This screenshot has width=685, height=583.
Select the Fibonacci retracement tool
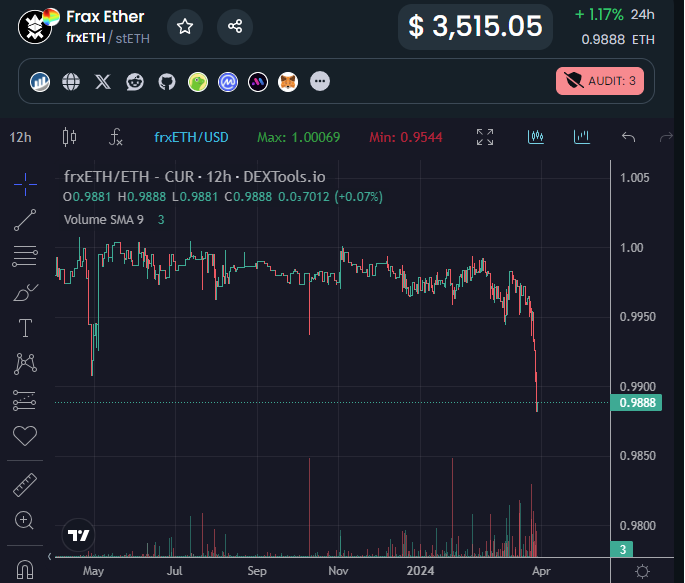[25, 256]
